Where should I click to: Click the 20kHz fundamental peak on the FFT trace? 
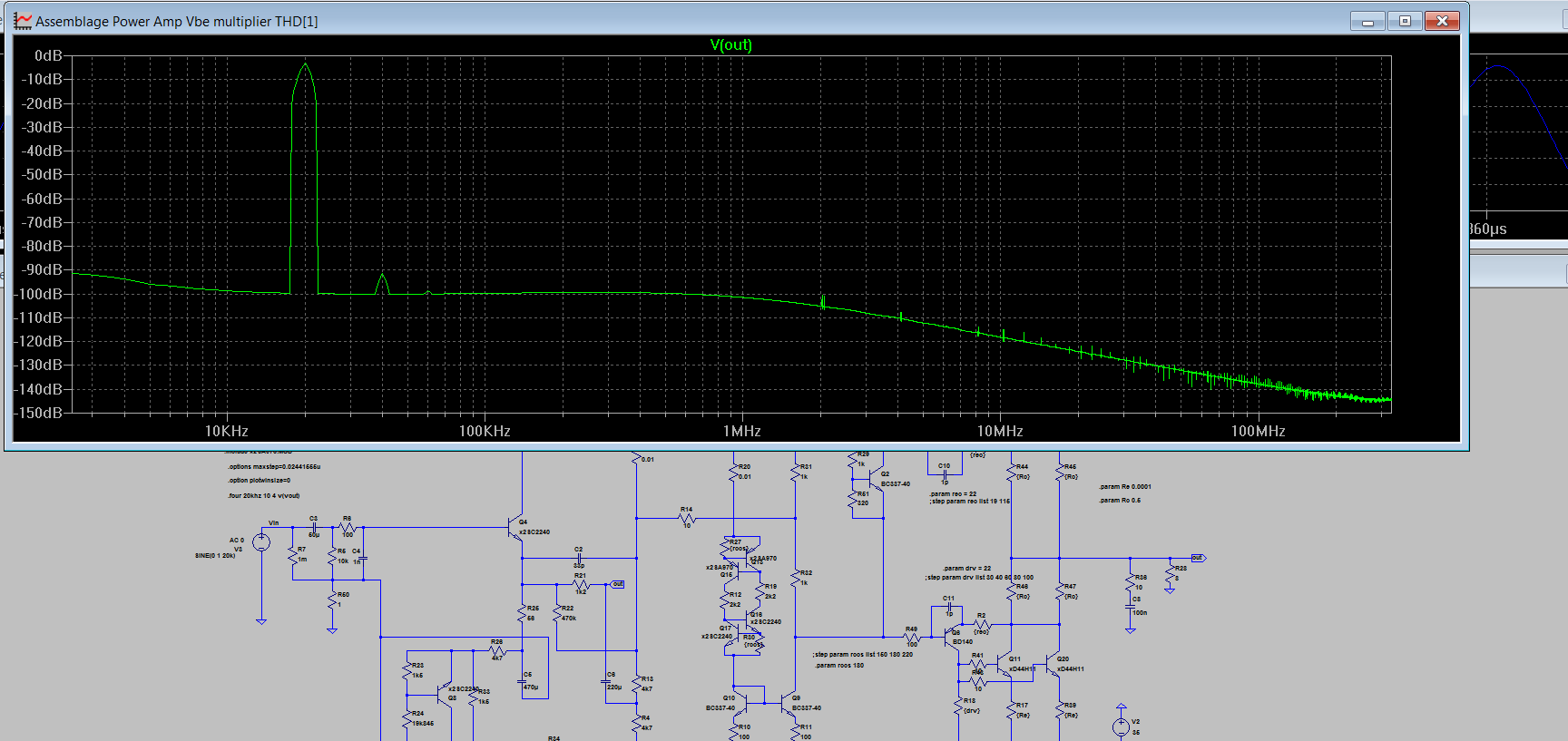click(x=305, y=65)
